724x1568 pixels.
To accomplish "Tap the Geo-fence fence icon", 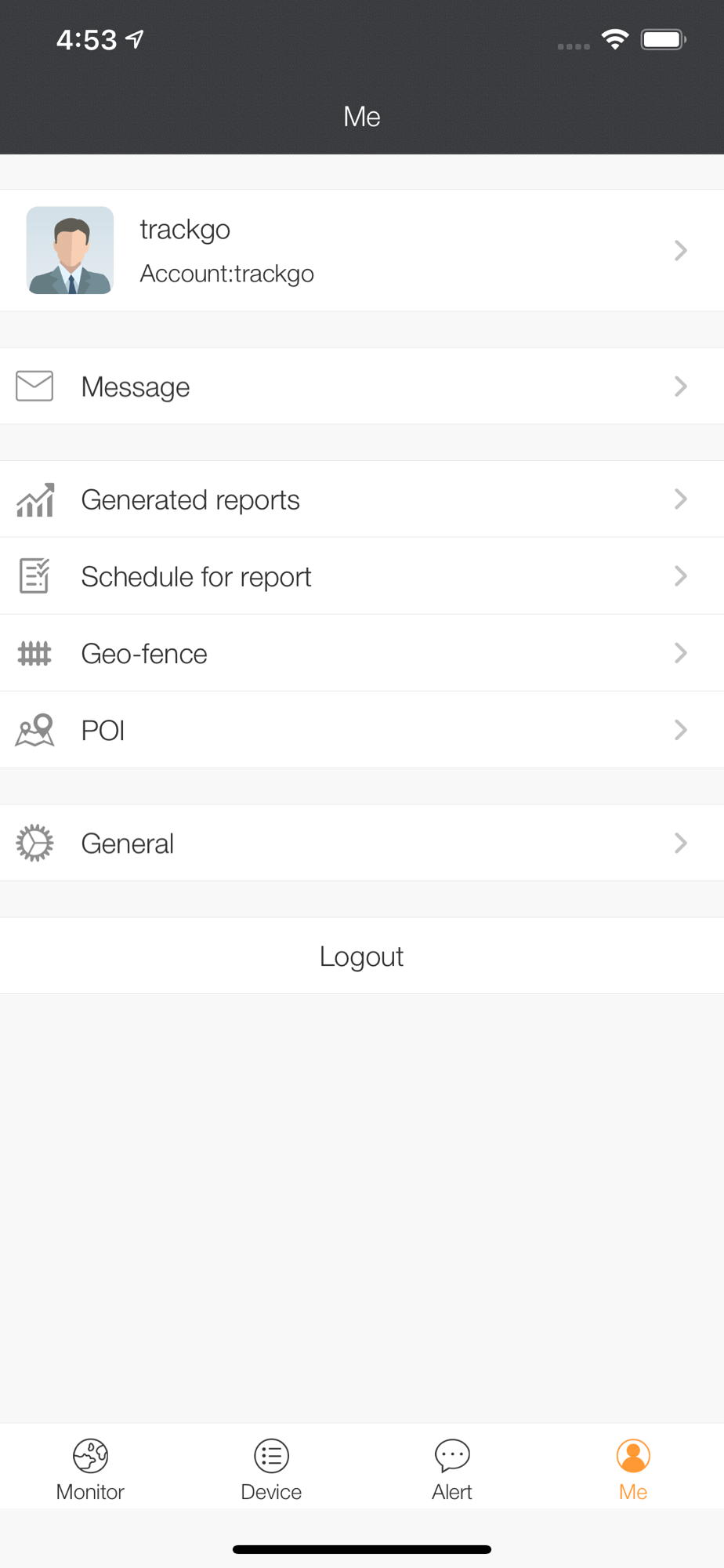I will (x=34, y=653).
